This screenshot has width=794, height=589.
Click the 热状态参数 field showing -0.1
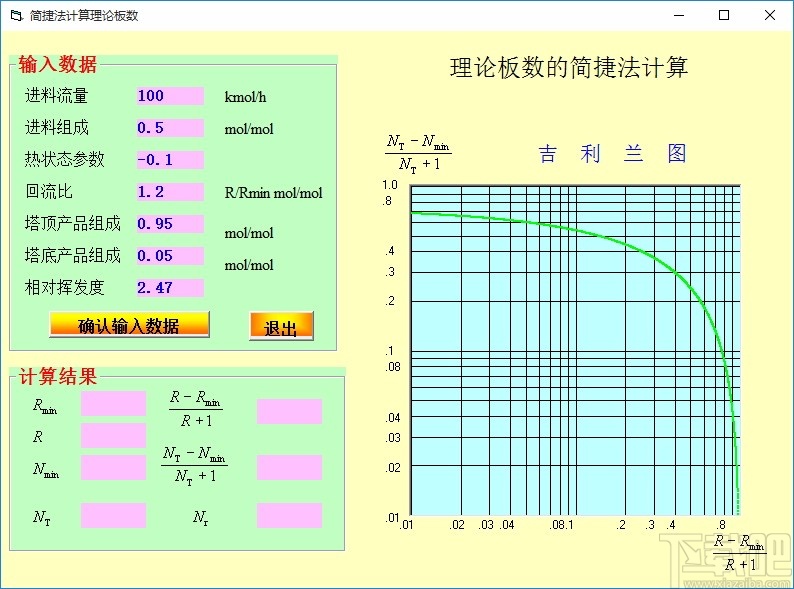click(170, 160)
